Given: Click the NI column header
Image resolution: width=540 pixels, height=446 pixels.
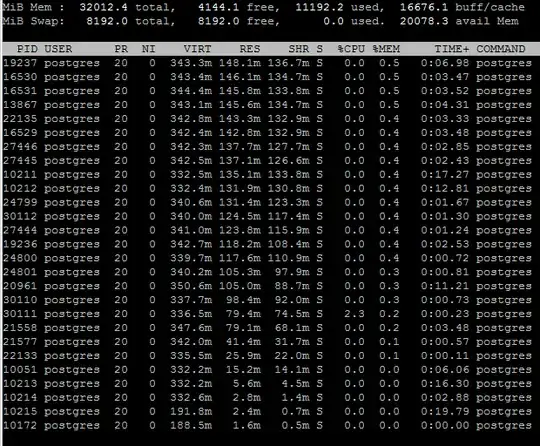Looking at the screenshot, I should pyautogui.click(x=148, y=49).
